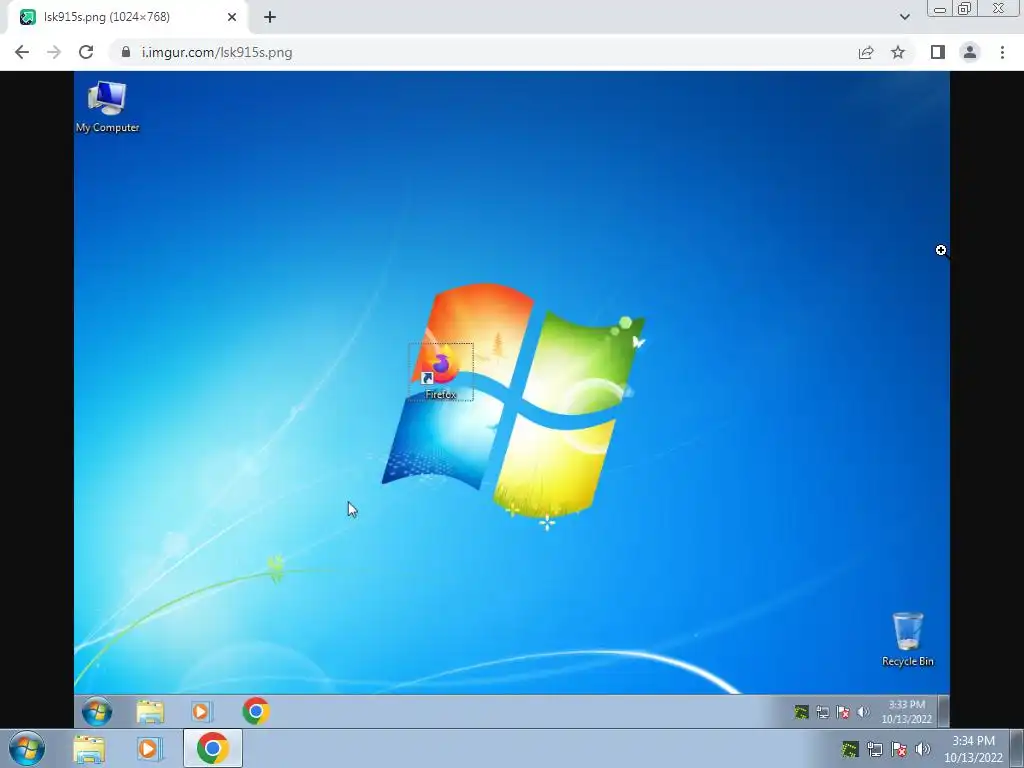1024x768 pixels.
Task: Restore down the Chrome window
Action: [965, 8]
